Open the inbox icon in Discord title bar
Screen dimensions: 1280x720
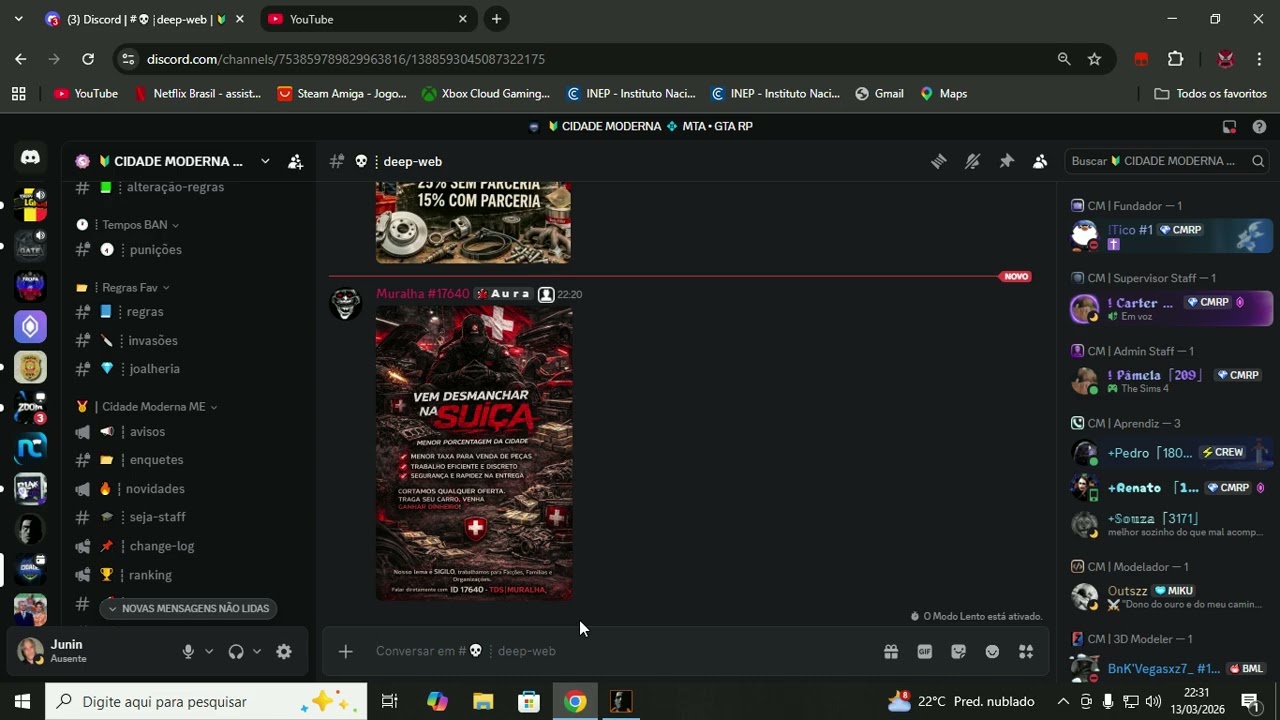(1229, 127)
